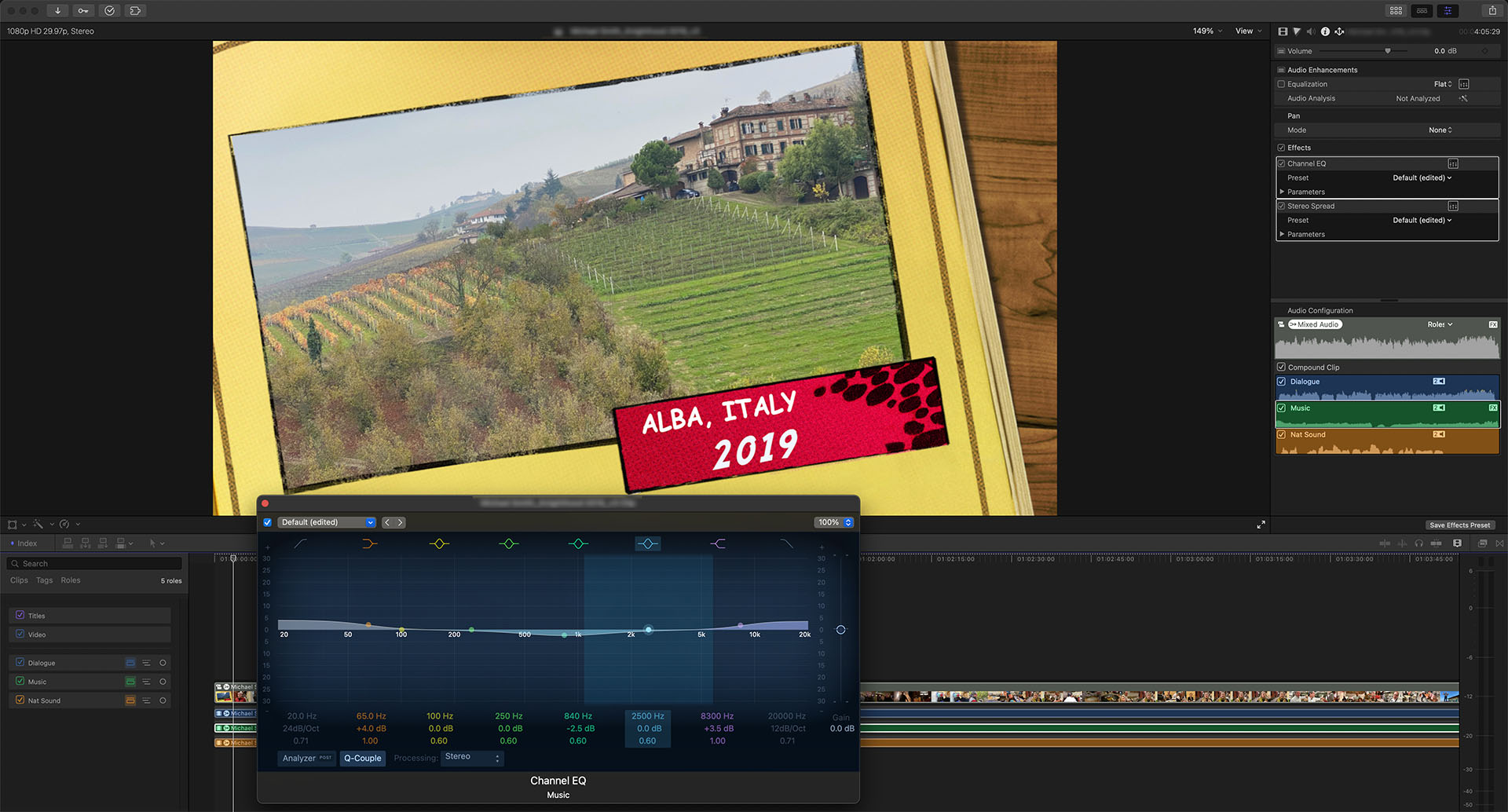The width and height of the screenshot is (1508, 812).
Task: Disable the Effects checkbox in inspector
Action: (1281, 148)
